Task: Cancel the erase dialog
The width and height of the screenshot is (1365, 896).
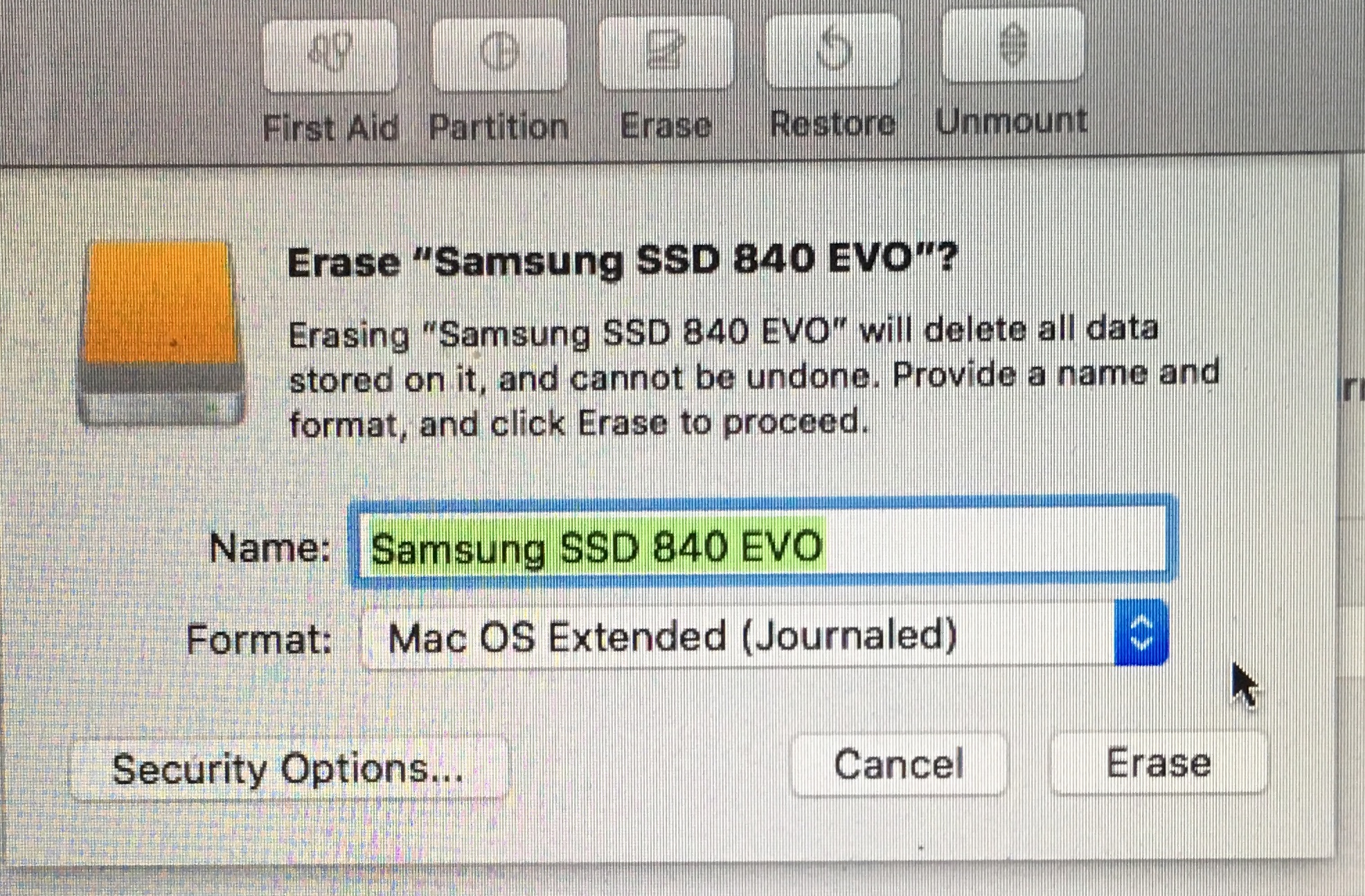Action: coord(899,764)
